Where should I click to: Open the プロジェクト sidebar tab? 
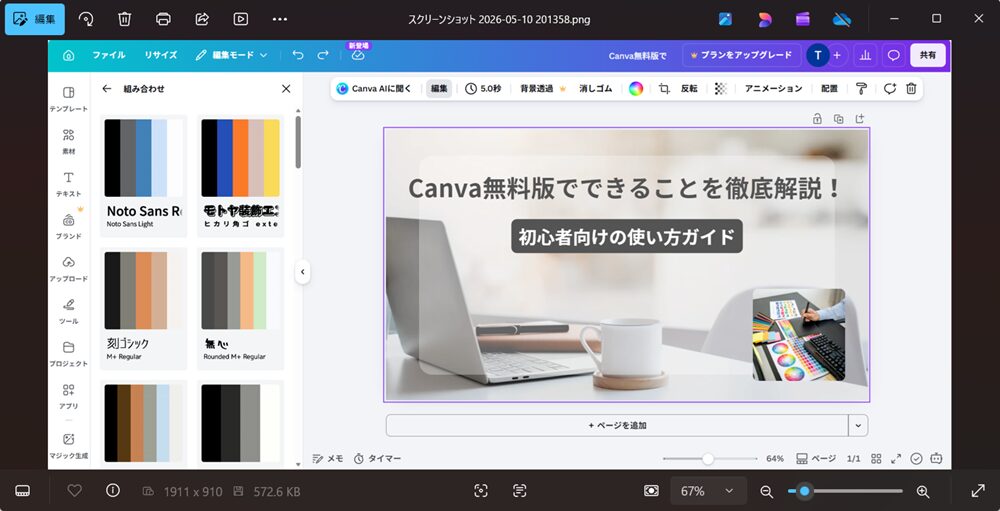point(68,354)
